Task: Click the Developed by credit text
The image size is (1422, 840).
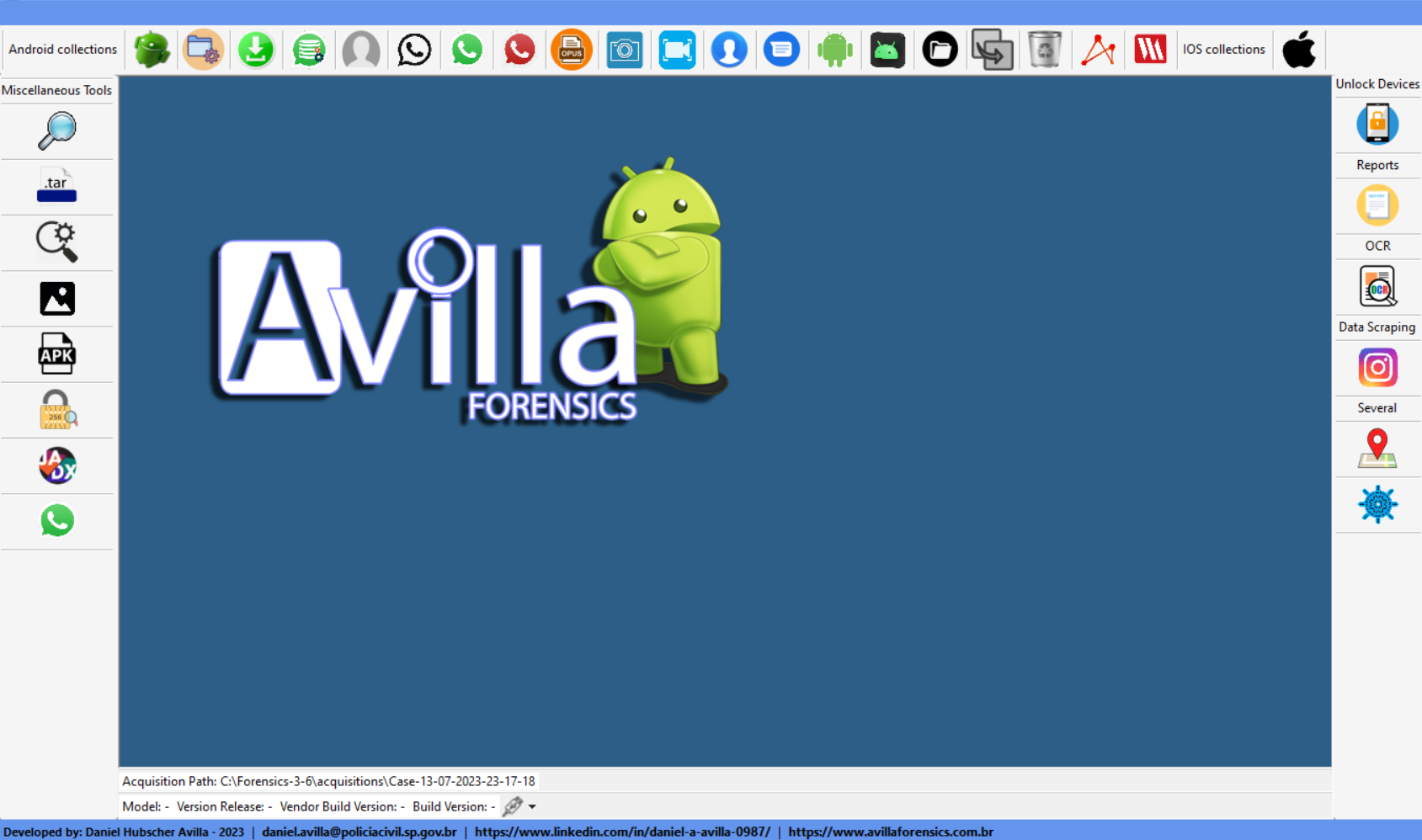Action: point(124,832)
